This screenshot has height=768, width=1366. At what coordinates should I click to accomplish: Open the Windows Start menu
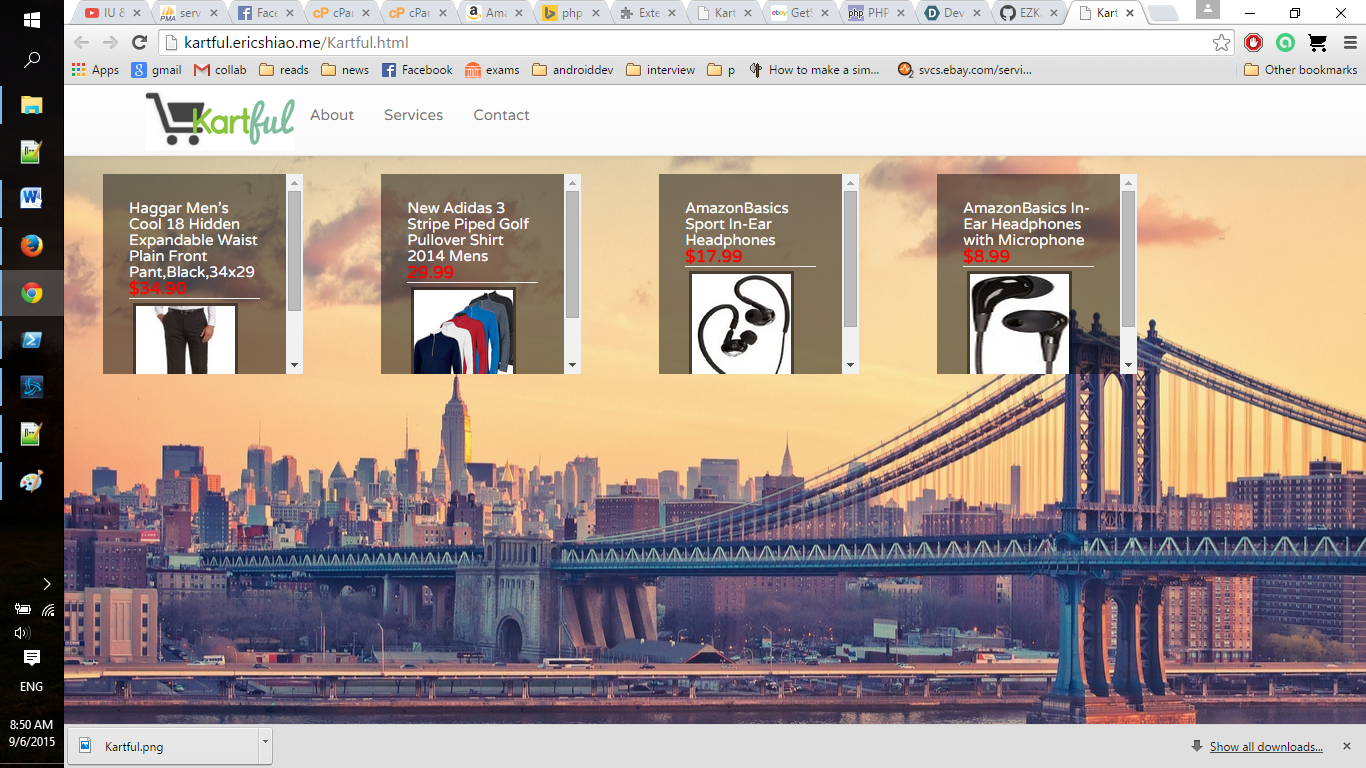31,19
